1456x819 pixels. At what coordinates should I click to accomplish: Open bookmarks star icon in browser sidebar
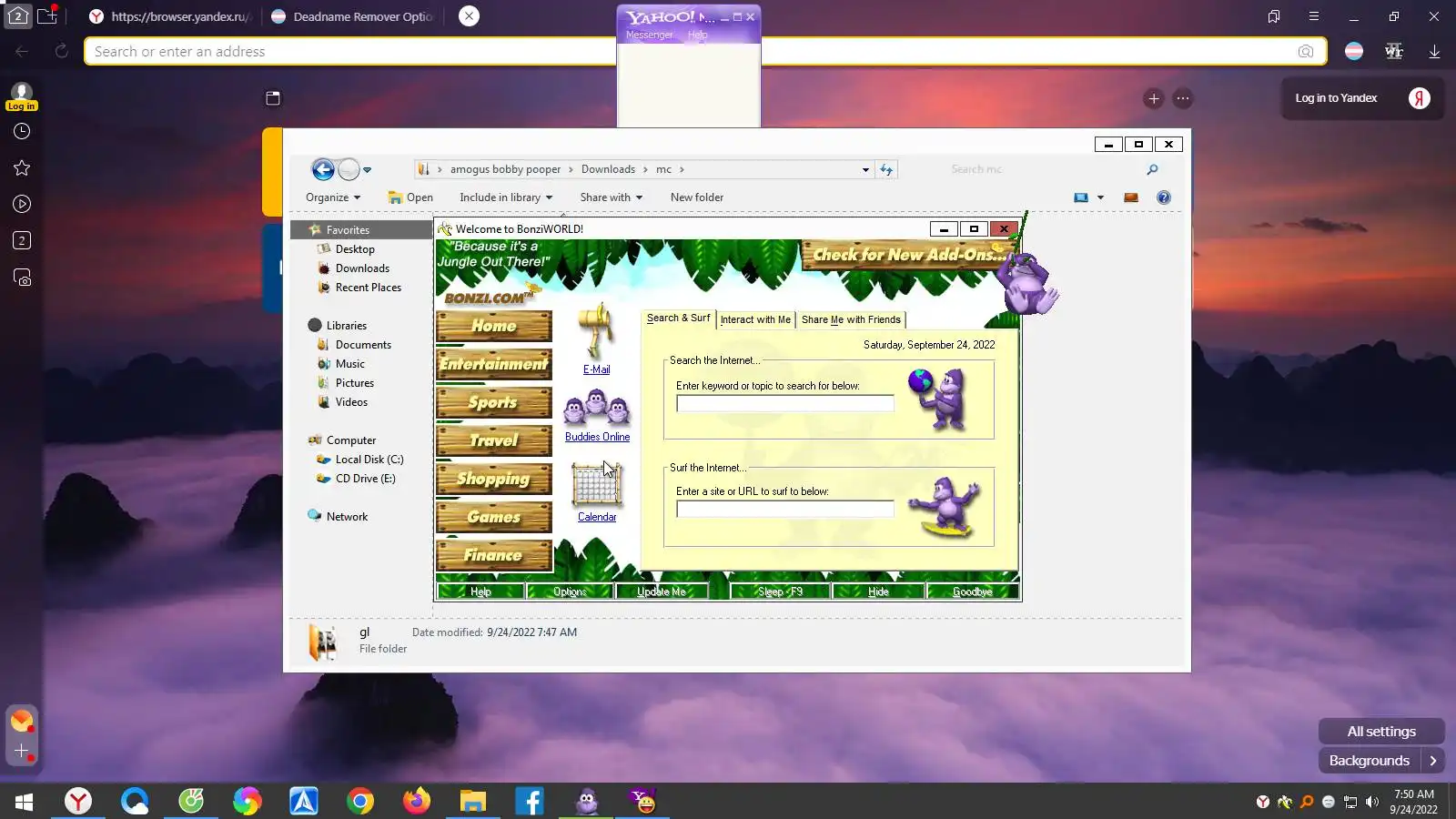[x=22, y=167]
